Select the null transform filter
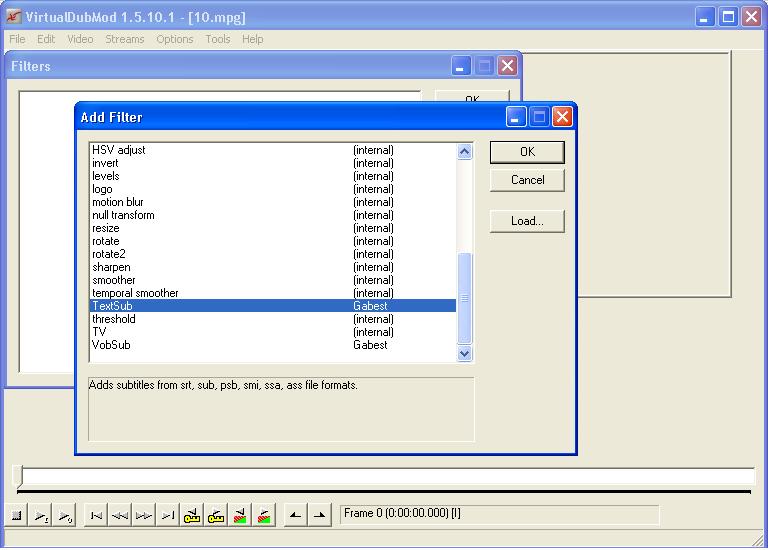This screenshot has height=550, width=768. pyautogui.click(x=273, y=215)
